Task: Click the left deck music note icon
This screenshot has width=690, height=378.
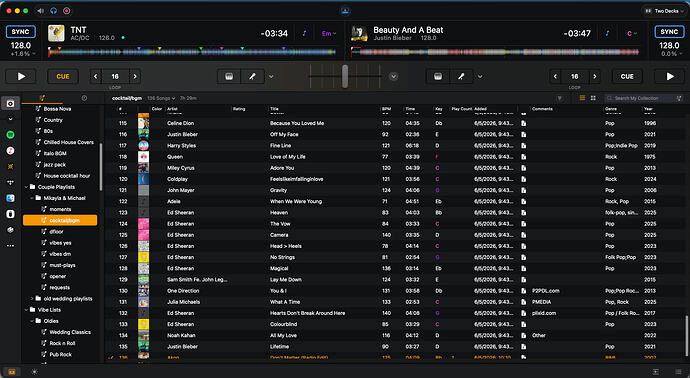Action: (304, 33)
